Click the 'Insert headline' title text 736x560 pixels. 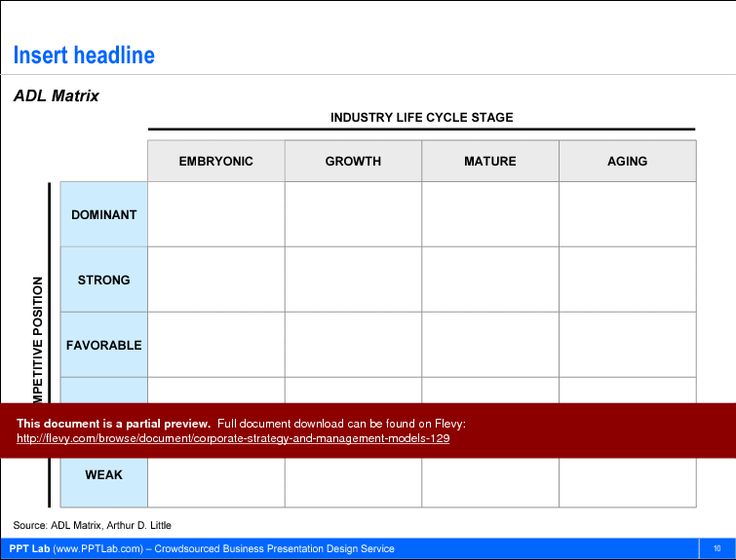(84, 55)
